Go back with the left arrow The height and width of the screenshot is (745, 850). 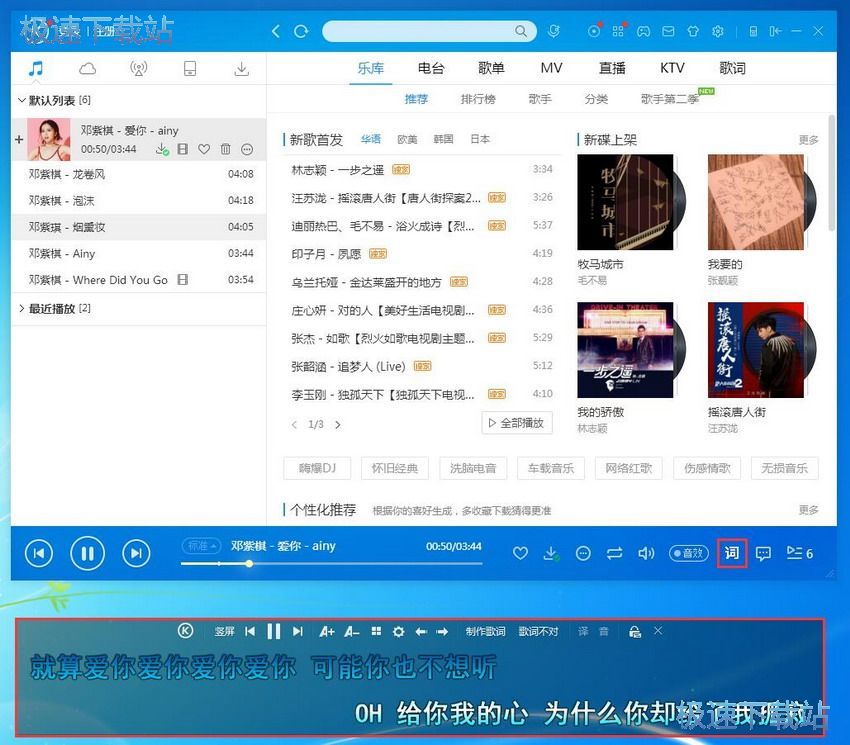point(276,31)
